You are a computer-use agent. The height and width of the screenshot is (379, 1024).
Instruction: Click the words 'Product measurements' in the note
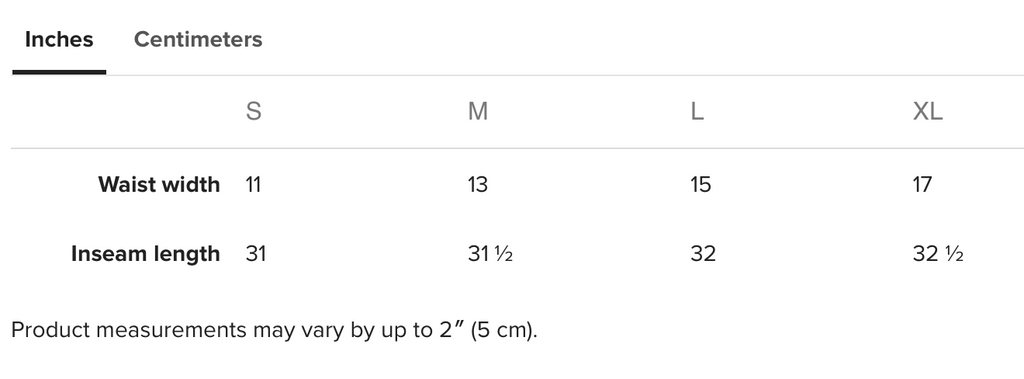pos(129,330)
